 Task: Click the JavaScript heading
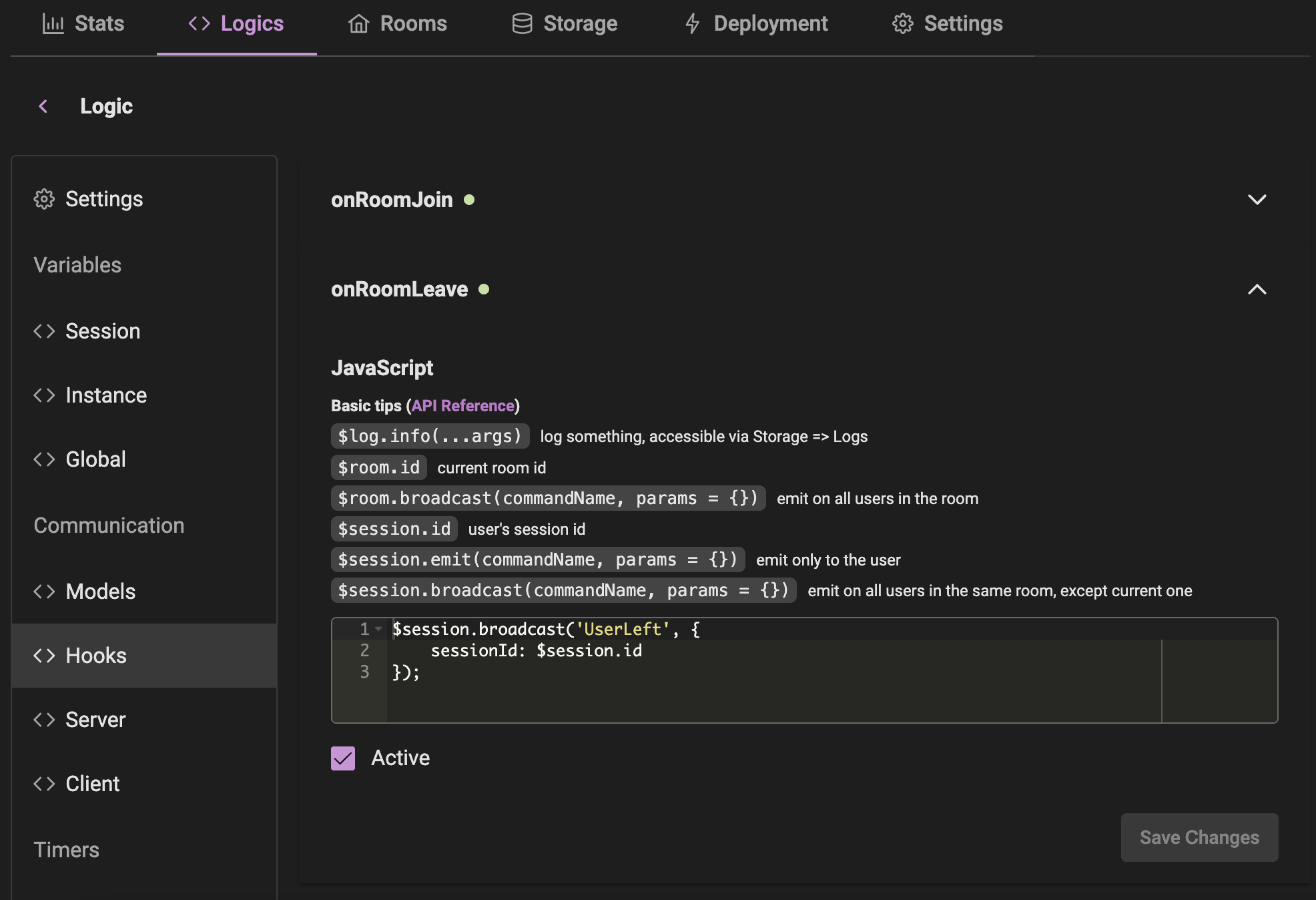point(382,368)
